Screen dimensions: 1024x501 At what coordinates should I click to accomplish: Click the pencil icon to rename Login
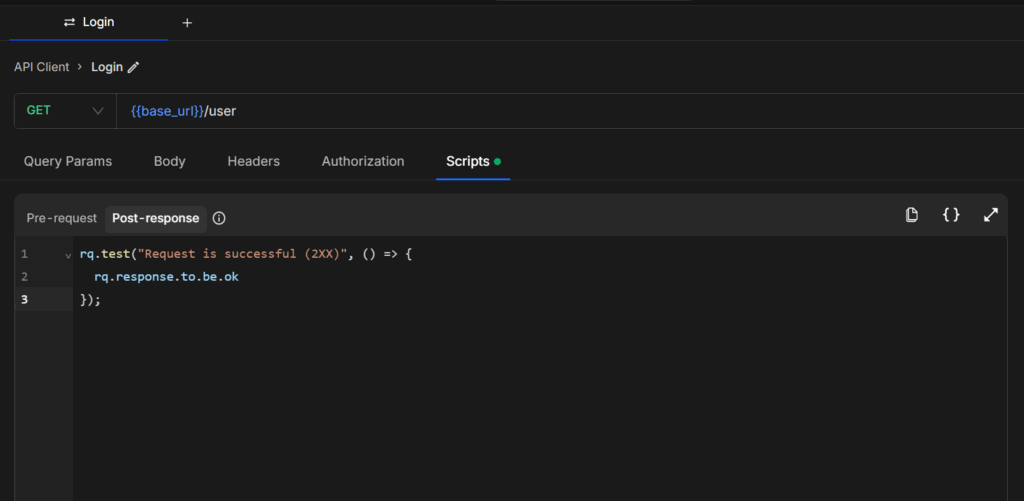pyautogui.click(x=134, y=68)
